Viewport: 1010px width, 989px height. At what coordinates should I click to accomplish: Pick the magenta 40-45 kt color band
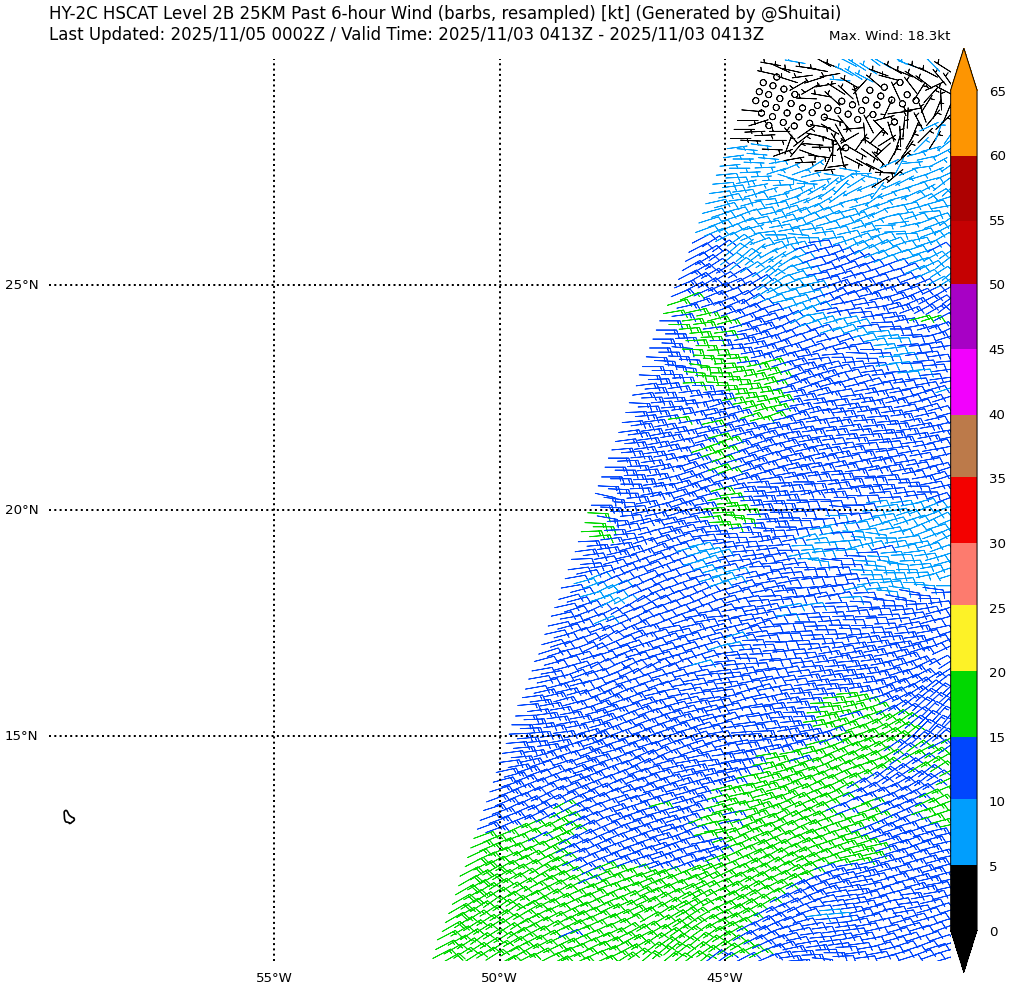point(963,382)
